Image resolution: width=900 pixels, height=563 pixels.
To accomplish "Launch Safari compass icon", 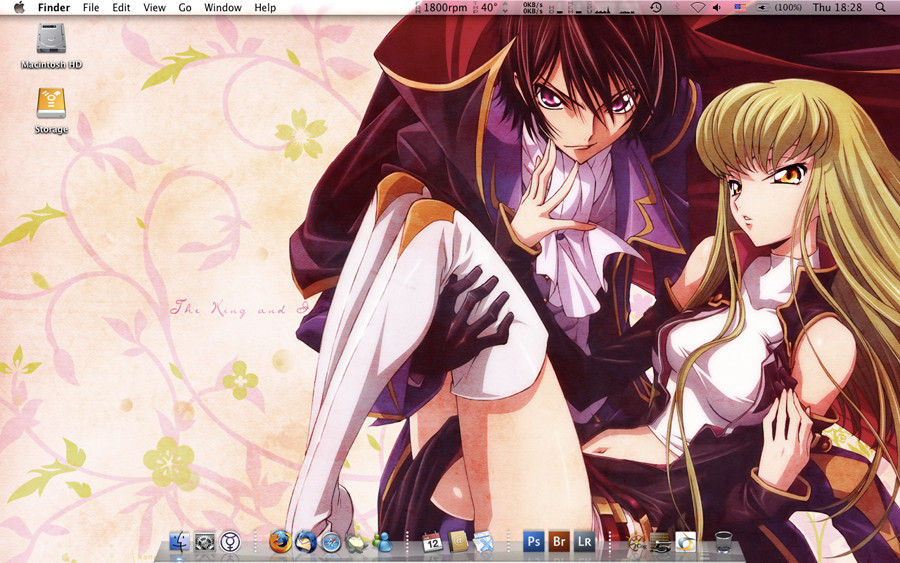I will click(331, 542).
